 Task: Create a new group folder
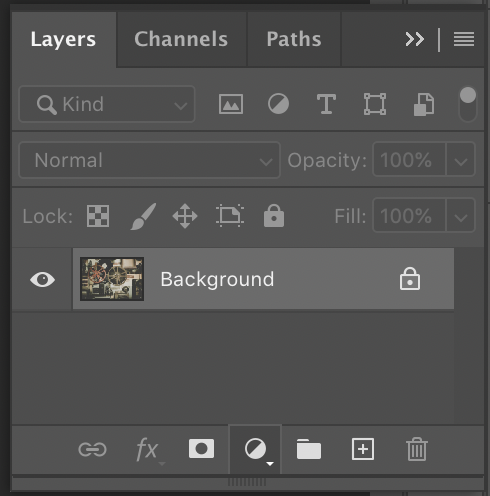[309, 449]
